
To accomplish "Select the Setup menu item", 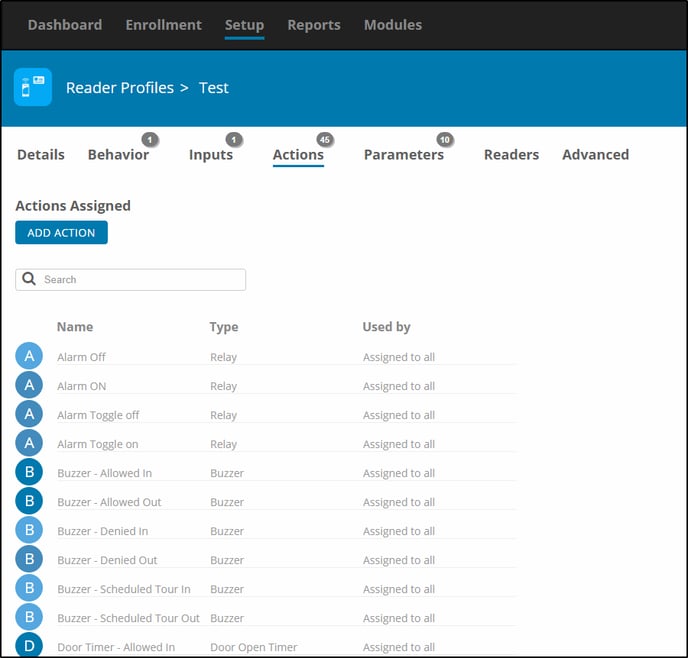I will [x=244, y=25].
